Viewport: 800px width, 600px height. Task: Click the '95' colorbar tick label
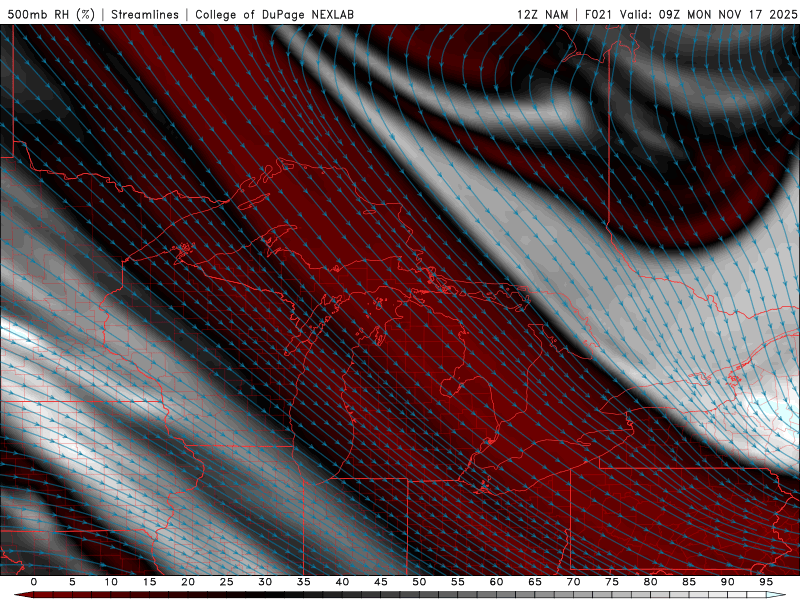(x=766, y=582)
